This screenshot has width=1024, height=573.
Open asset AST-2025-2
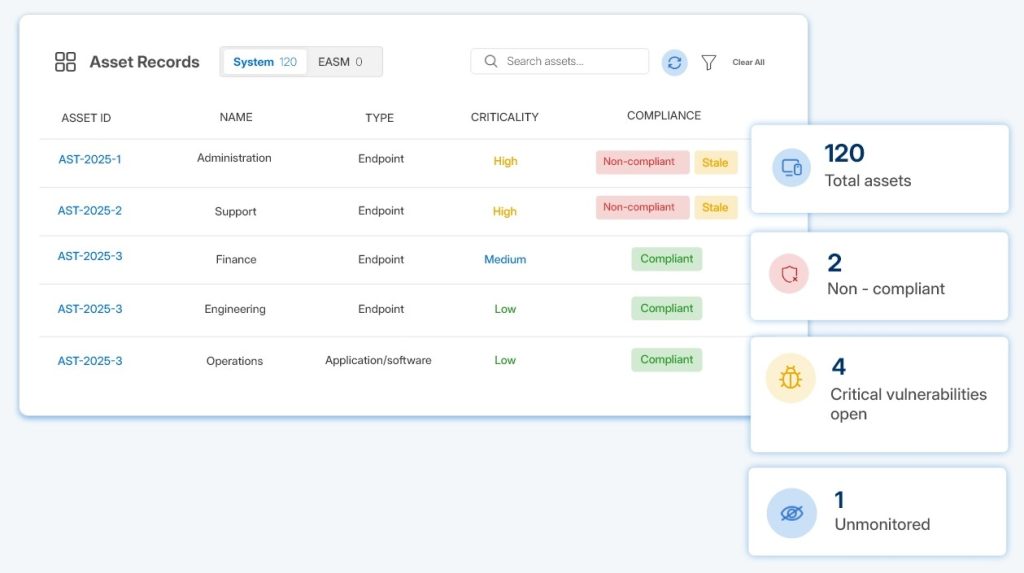89,210
